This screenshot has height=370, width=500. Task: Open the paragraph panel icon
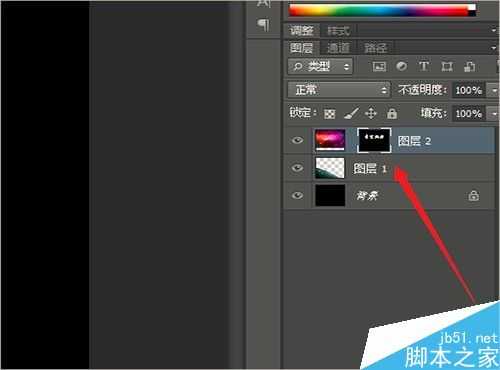click(x=264, y=25)
